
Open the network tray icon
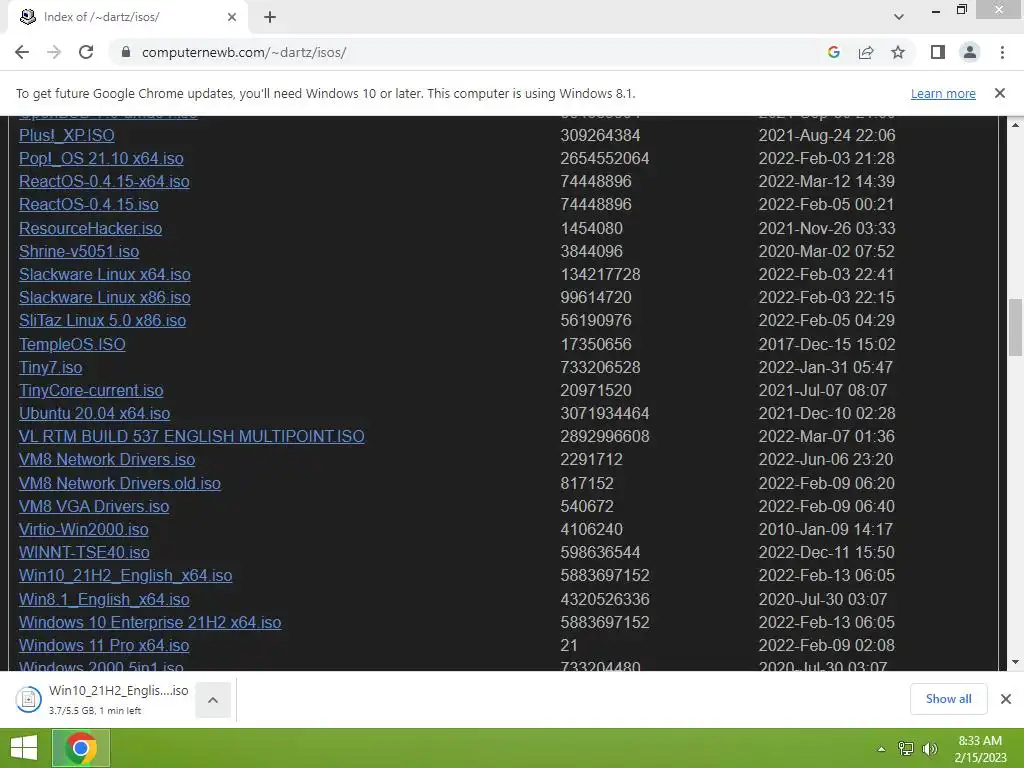coord(906,749)
